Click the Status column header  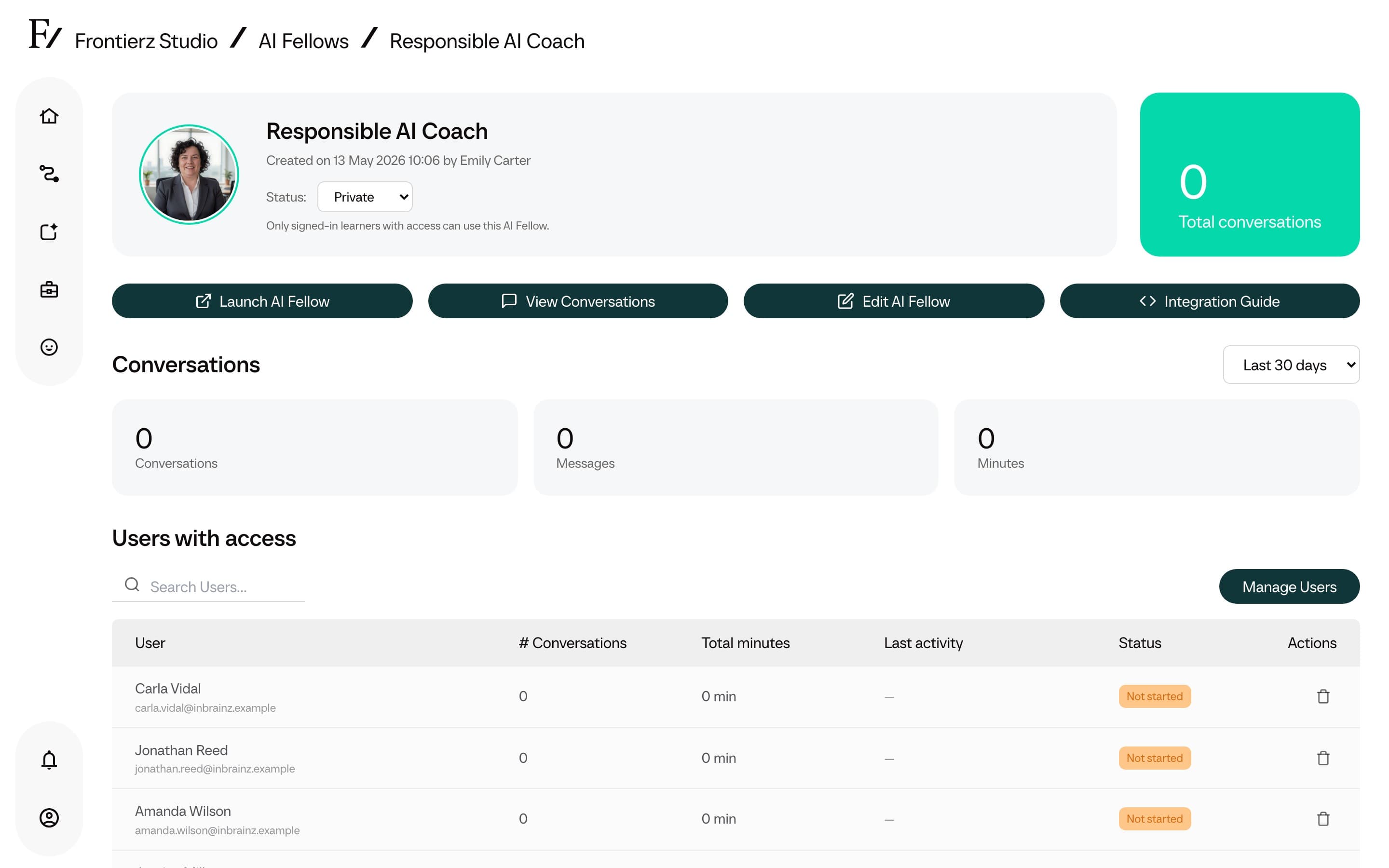(1139, 642)
